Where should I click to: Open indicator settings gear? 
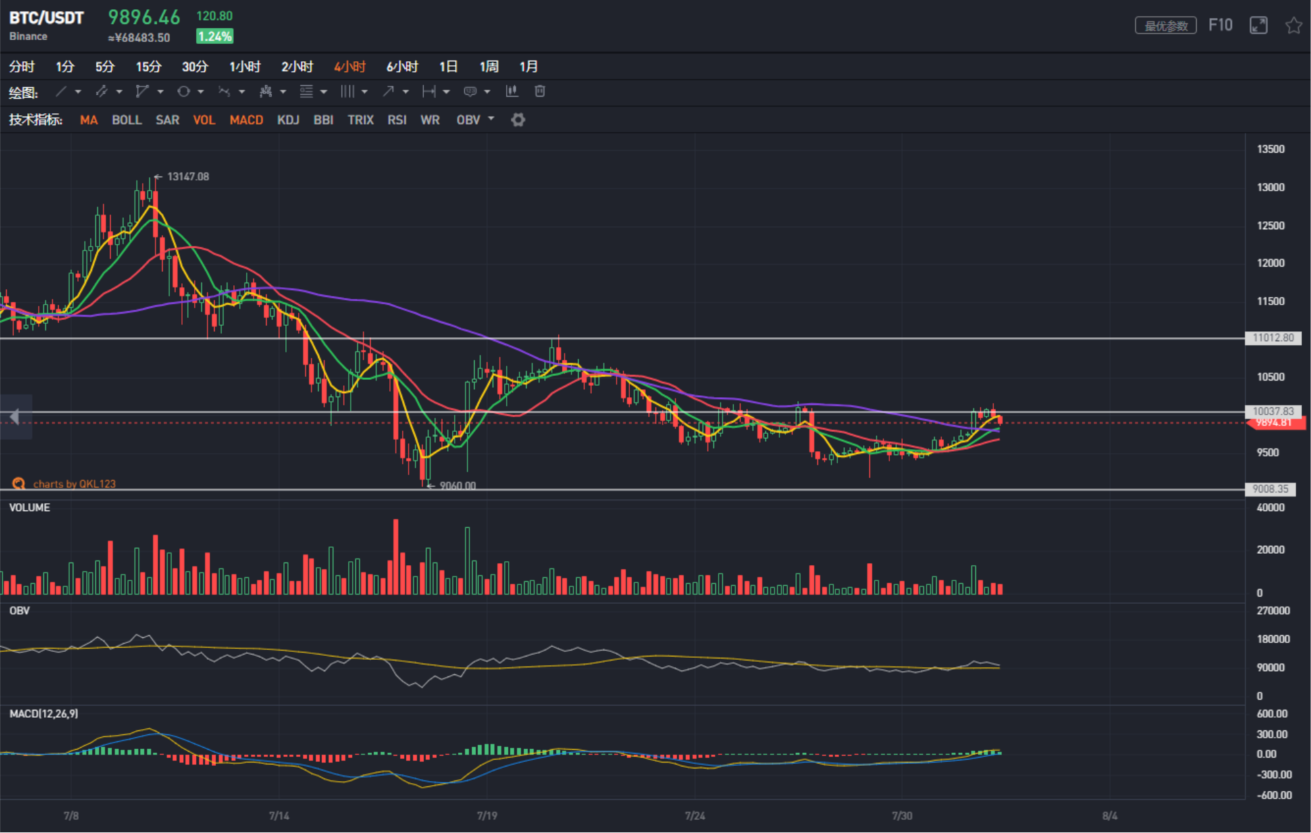tap(518, 120)
